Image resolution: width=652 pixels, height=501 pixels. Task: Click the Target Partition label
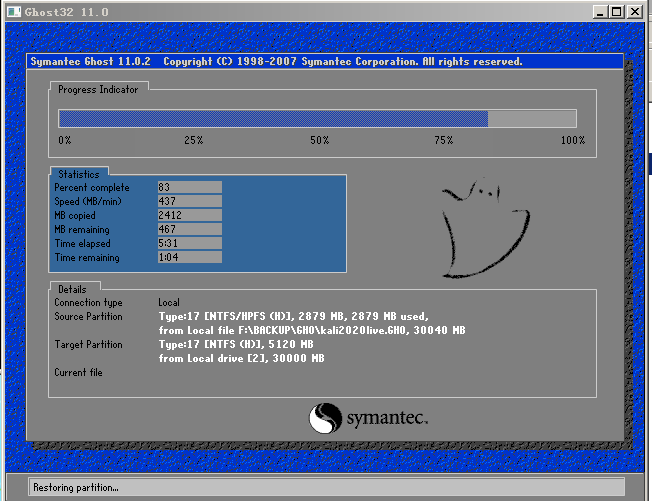(88, 345)
